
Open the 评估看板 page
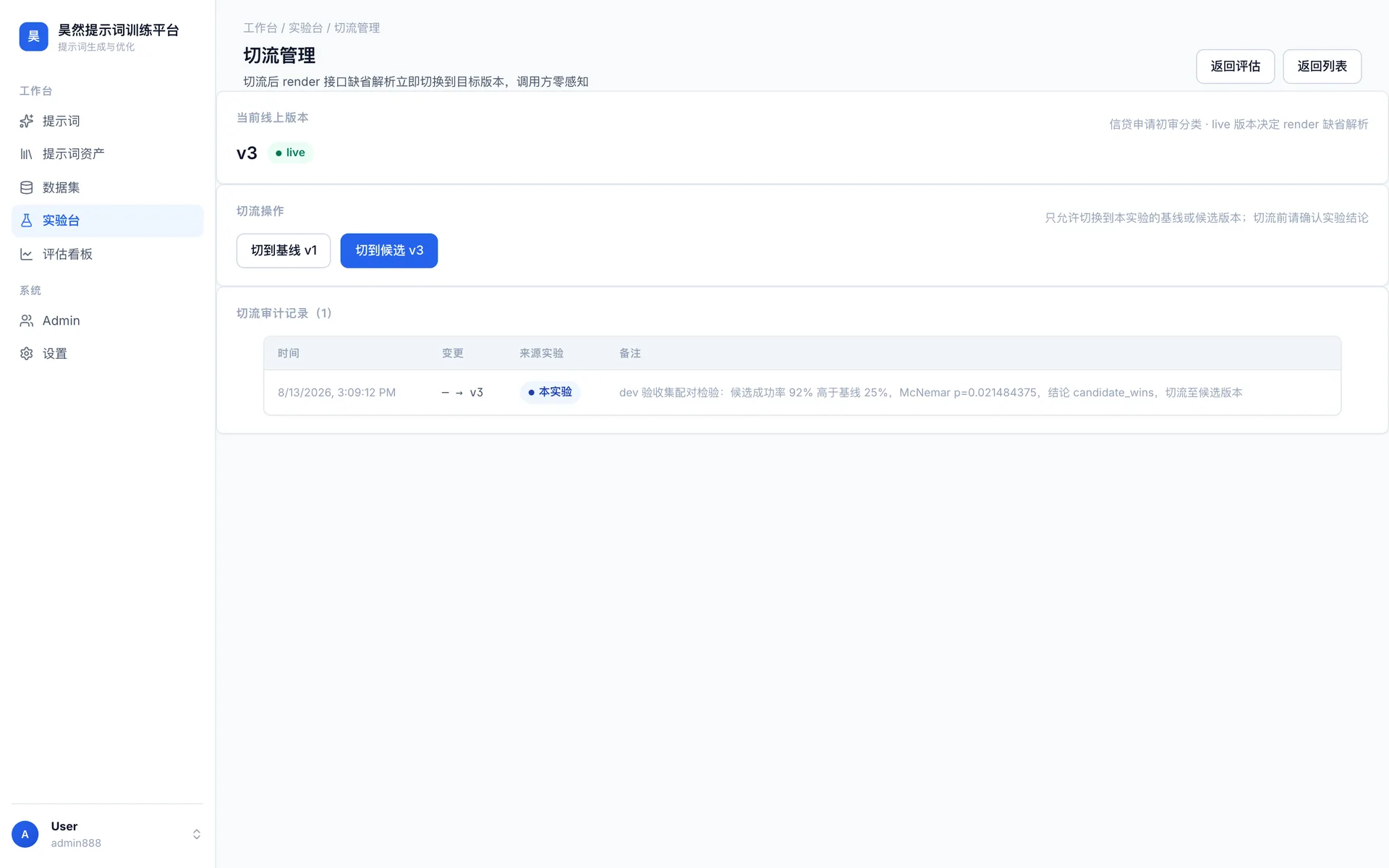pyautogui.click(x=108, y=254)
